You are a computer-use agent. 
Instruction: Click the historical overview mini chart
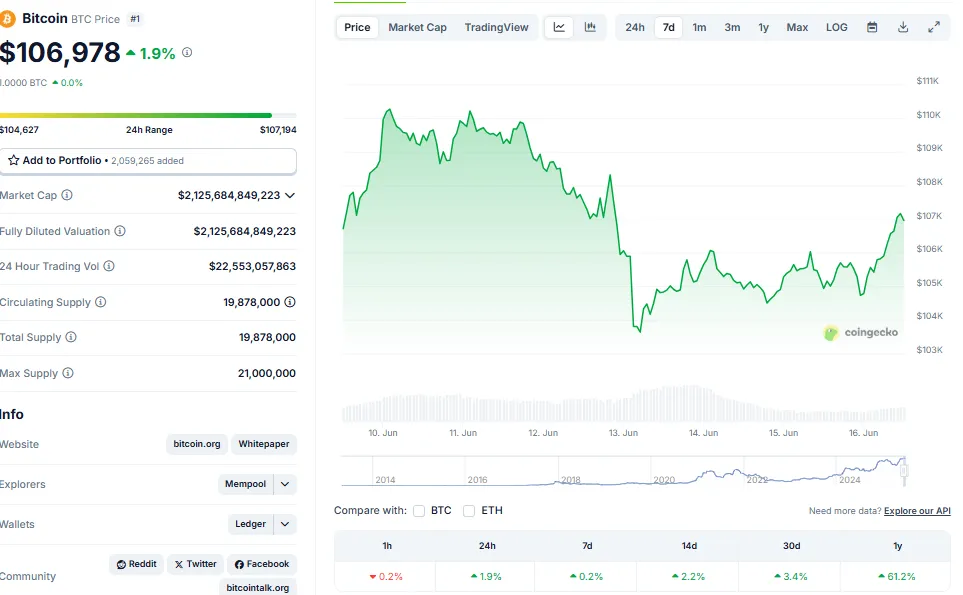click(x=623, y=472)
